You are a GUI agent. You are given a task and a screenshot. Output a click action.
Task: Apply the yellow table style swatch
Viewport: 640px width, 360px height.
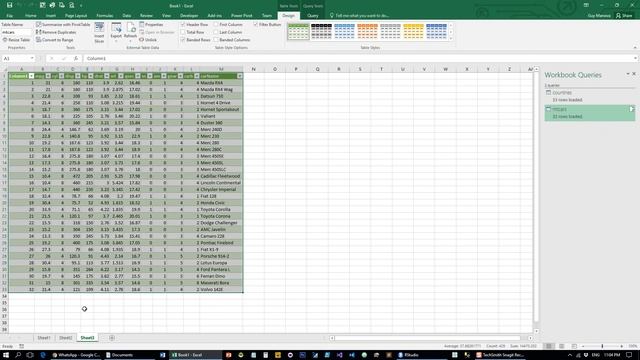(x=413, y=31)
